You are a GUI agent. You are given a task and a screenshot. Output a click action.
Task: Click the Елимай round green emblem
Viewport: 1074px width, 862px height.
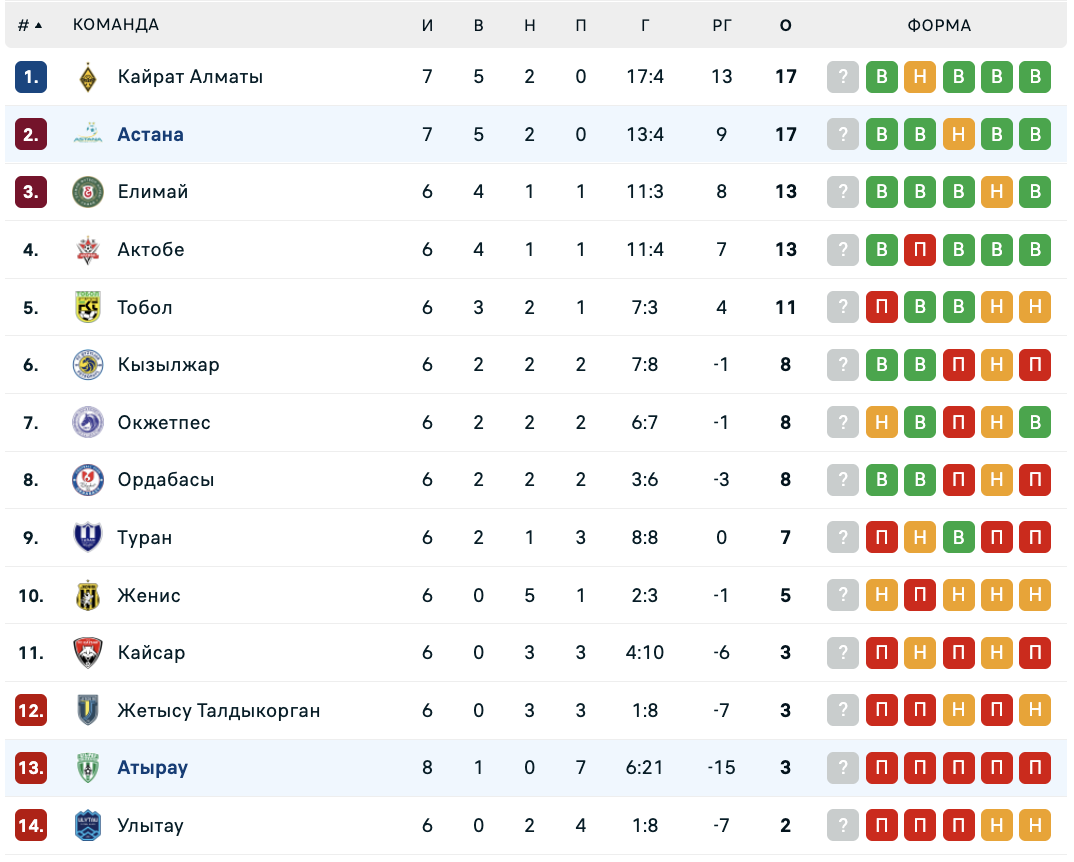(88, 192)
